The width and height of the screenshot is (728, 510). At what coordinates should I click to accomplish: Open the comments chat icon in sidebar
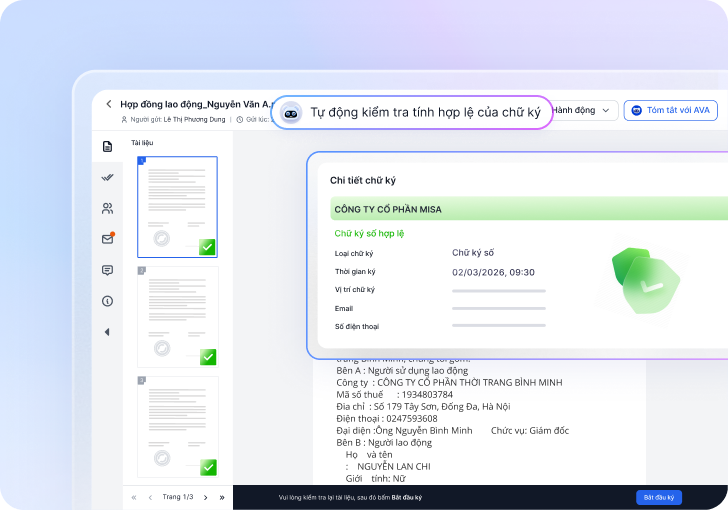coord(107,270)
